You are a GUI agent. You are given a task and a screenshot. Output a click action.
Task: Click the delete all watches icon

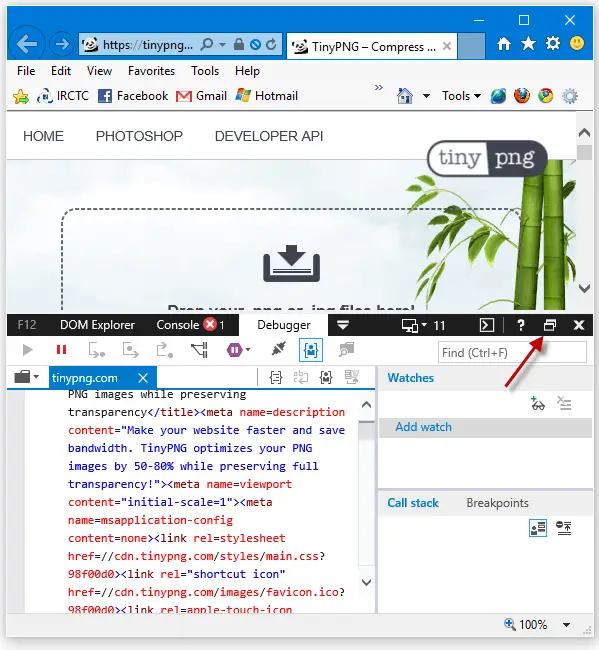pos(564,403)
